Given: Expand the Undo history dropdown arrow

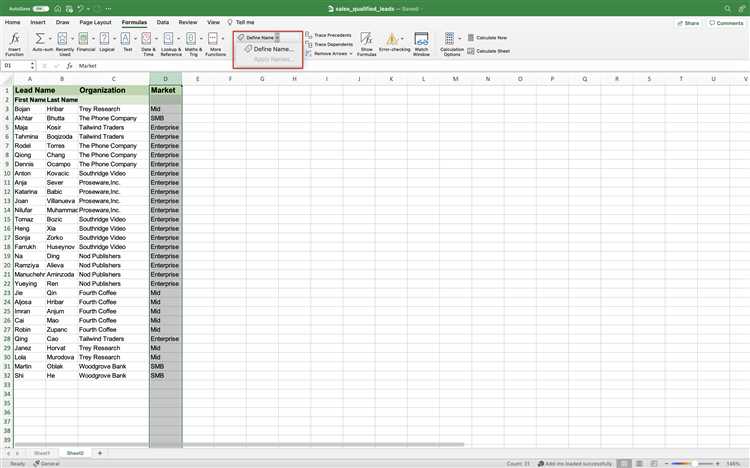Looking at the screenshot, I should click(88, 9).
